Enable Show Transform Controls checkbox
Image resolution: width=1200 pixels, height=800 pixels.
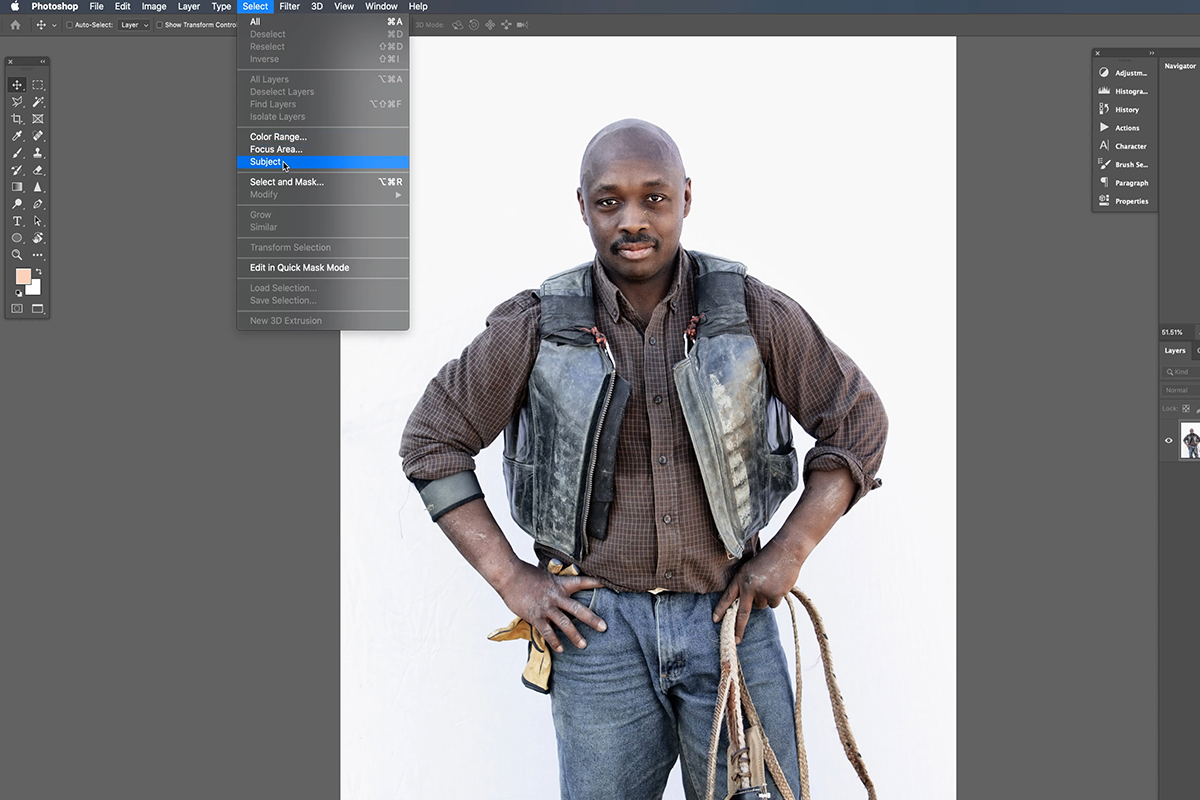[x=159, y=25]
